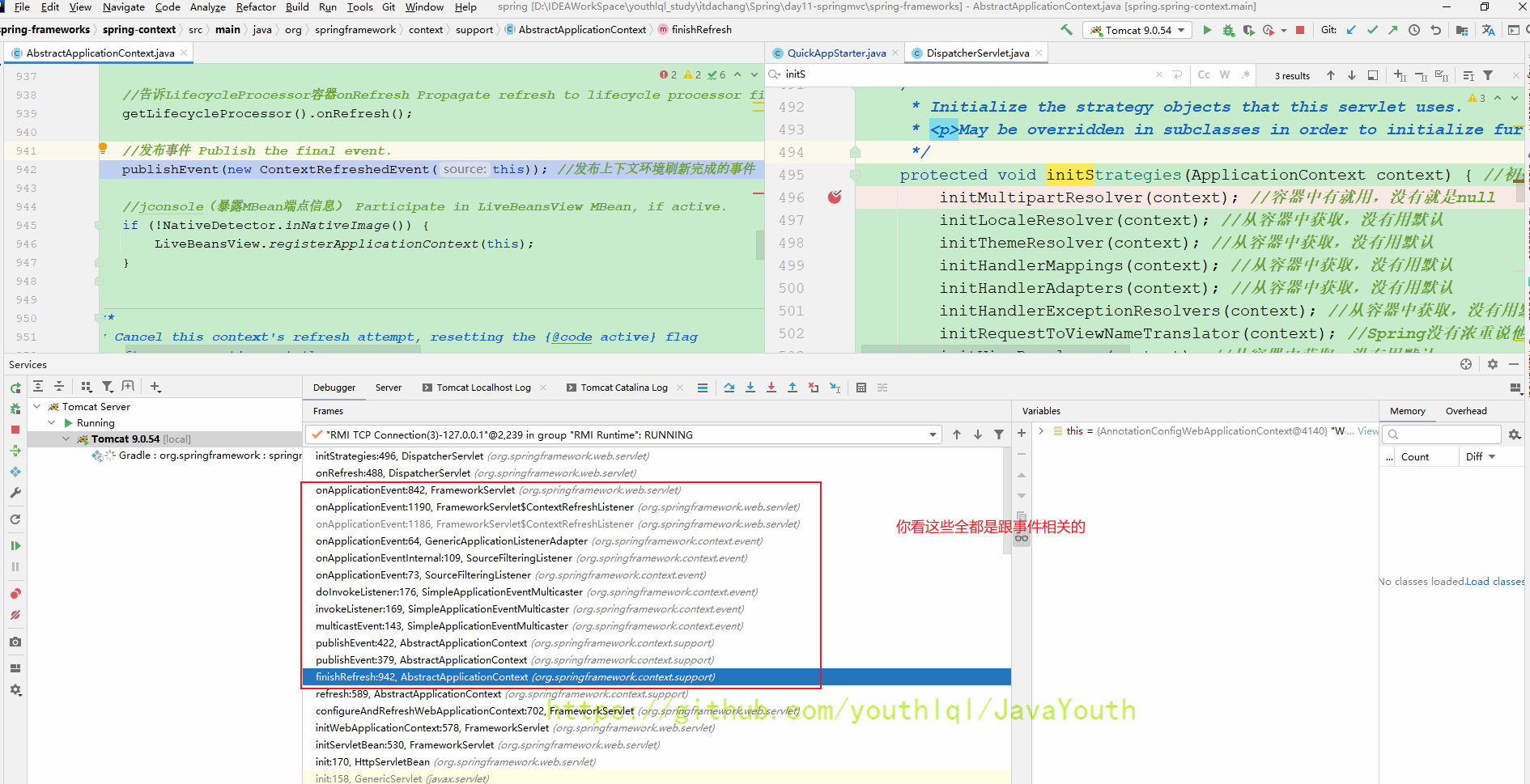
Task: Toggle Mute Breakpoints in debug sidebar
Action: click(x=15, y=616)
